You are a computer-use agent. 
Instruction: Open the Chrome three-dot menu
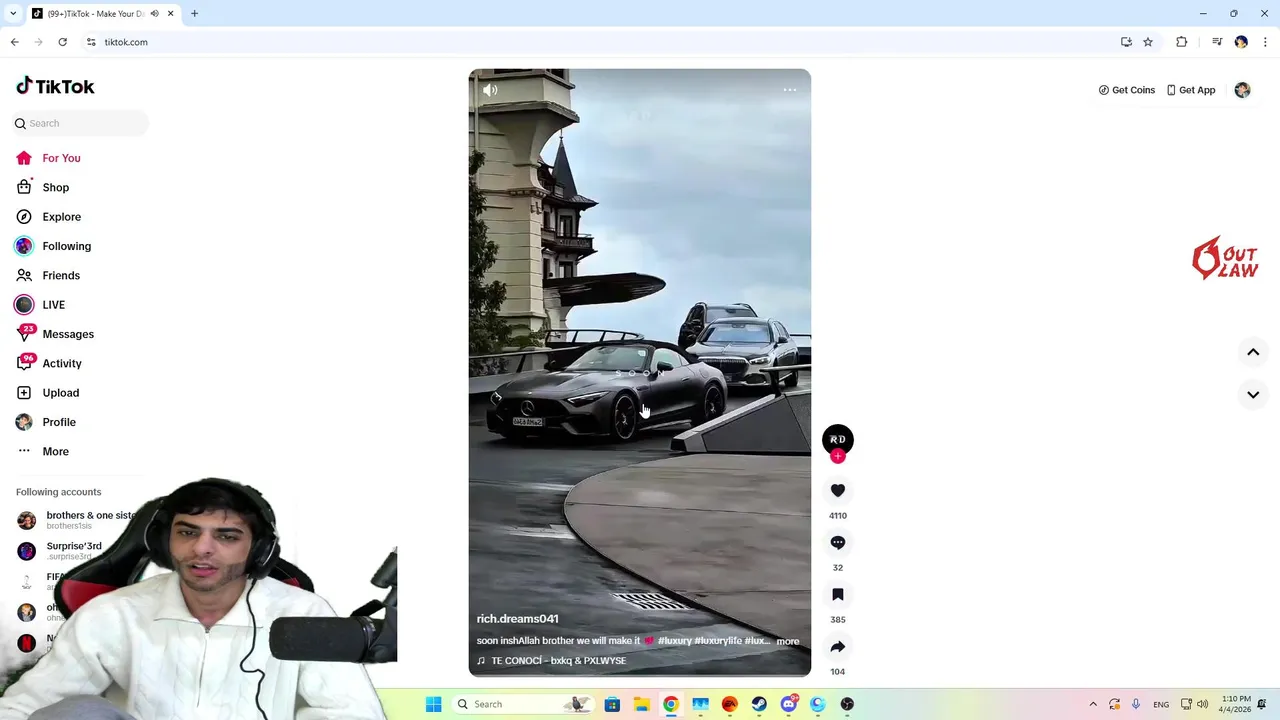click(x=1266, y=42)
